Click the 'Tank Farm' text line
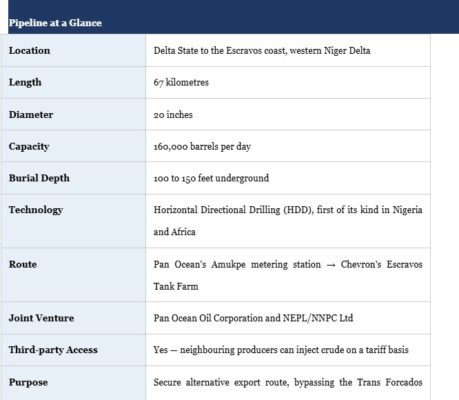The height and width of the screenshot is (400, 459). [x=176, y=286]
